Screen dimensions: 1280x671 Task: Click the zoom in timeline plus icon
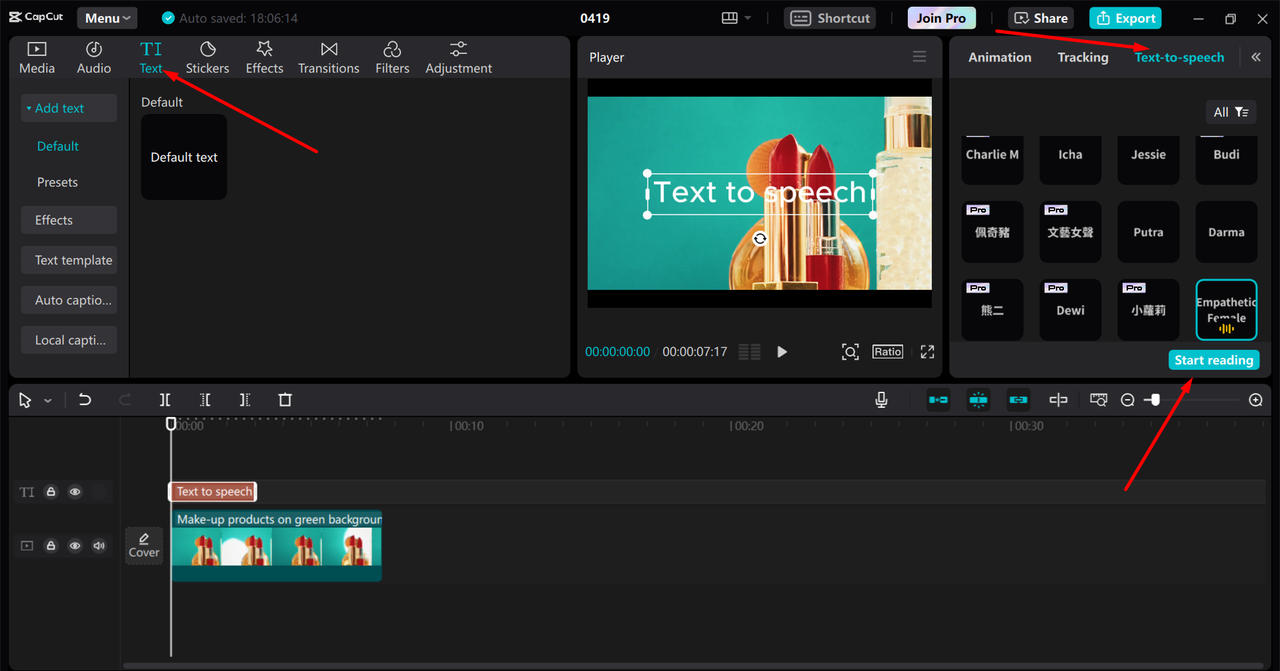[1256, 400]
